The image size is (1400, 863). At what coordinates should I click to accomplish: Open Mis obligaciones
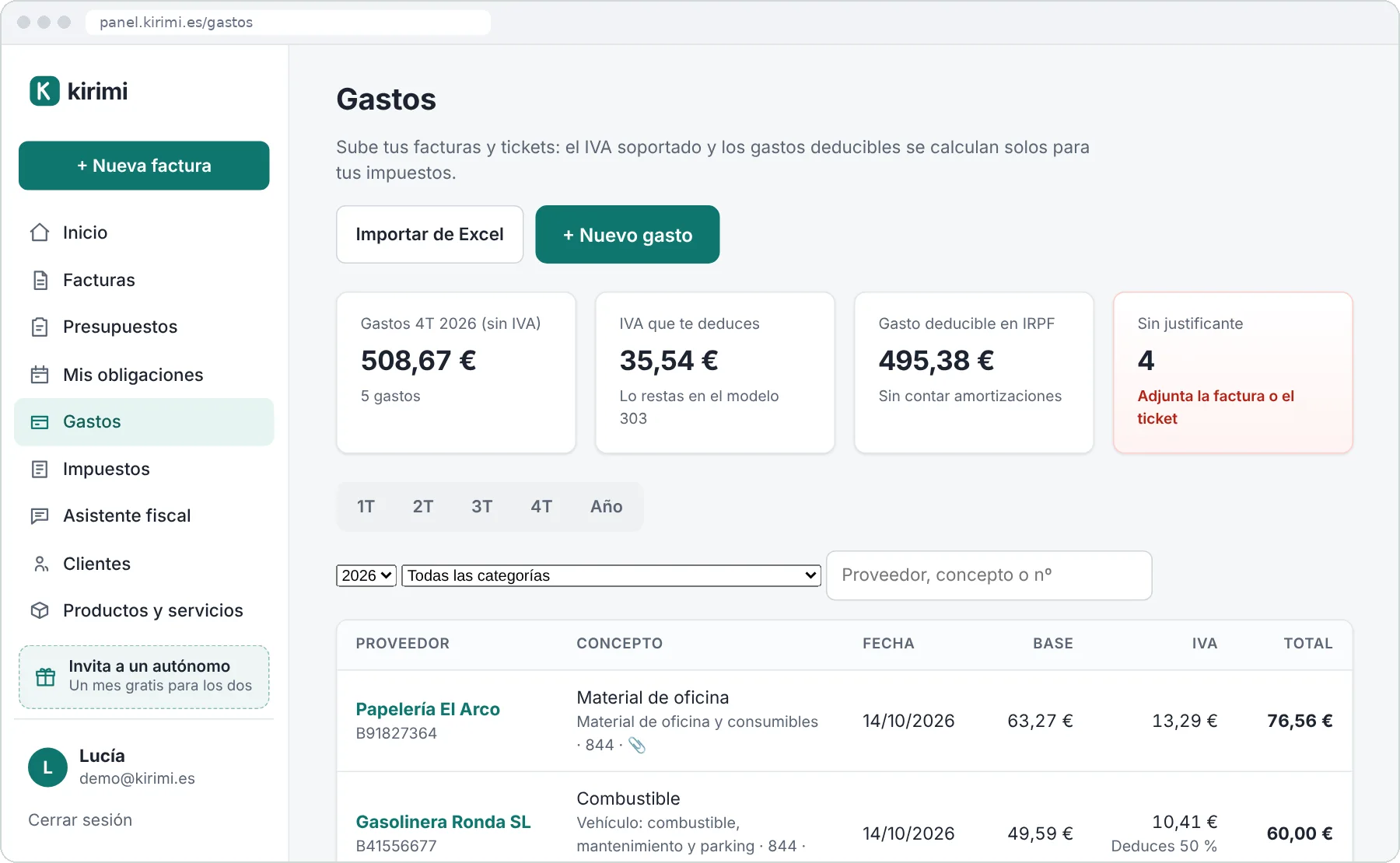(x=144, y=375)
